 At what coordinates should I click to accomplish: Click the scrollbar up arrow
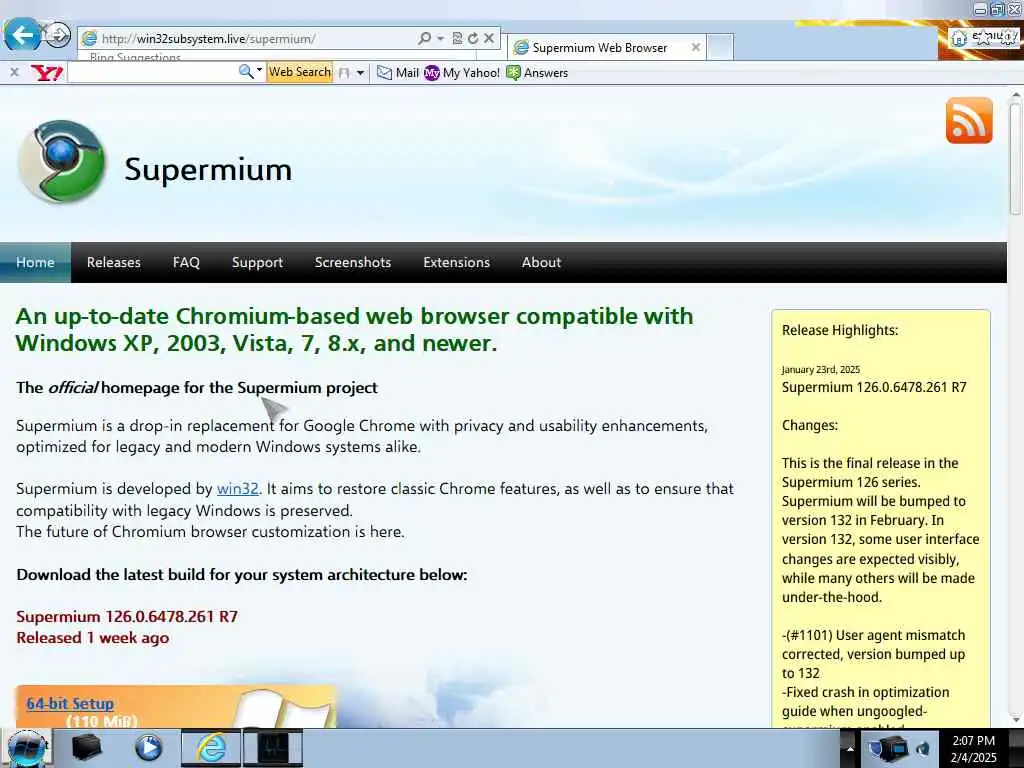click(x=1015, y=95)
